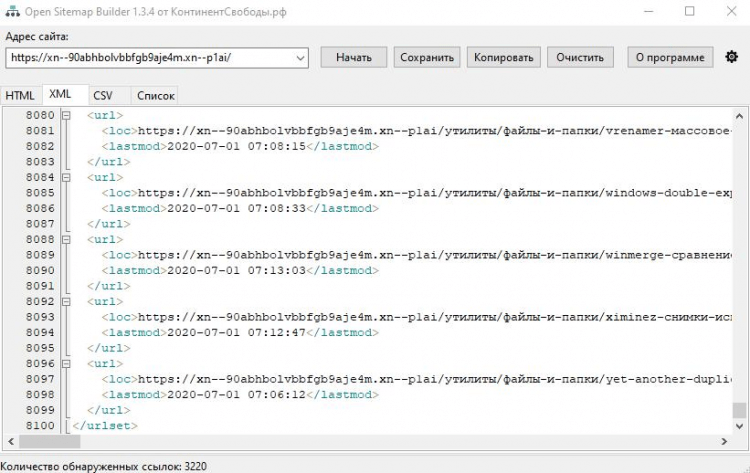
Task: Click the closing urlset tag on line 8100
Action: tap(105, 426)
